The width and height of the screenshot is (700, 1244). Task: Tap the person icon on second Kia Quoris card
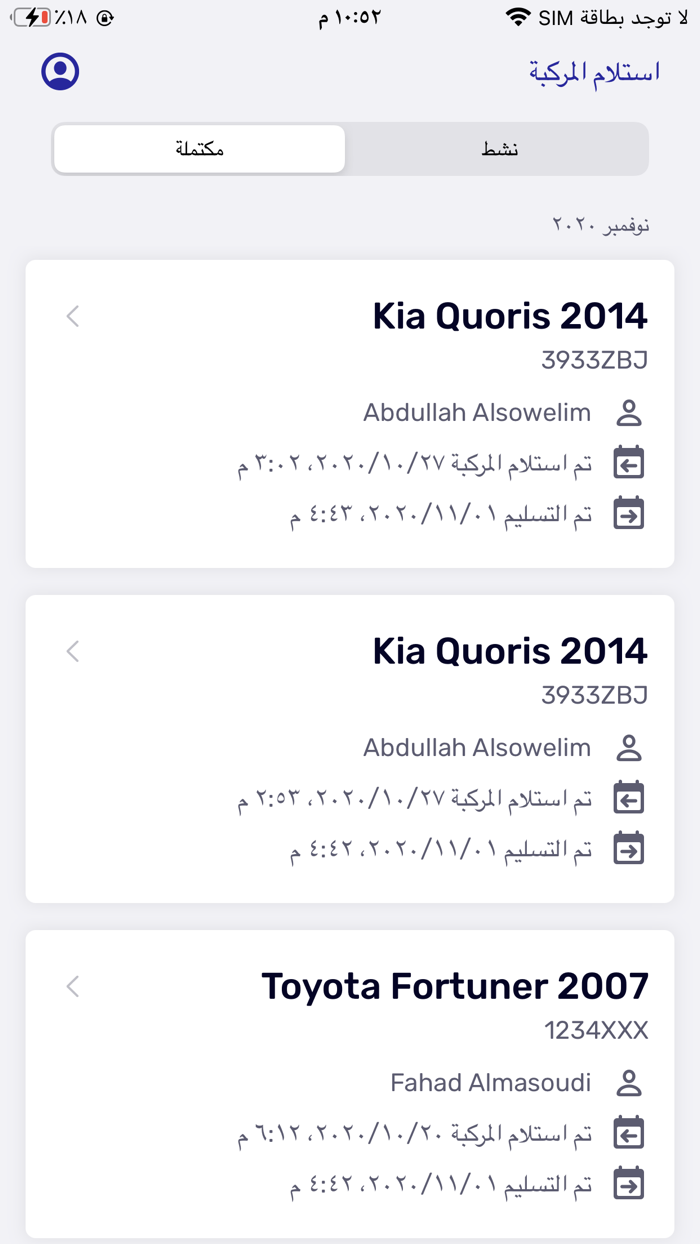click(x=629, y=747)
